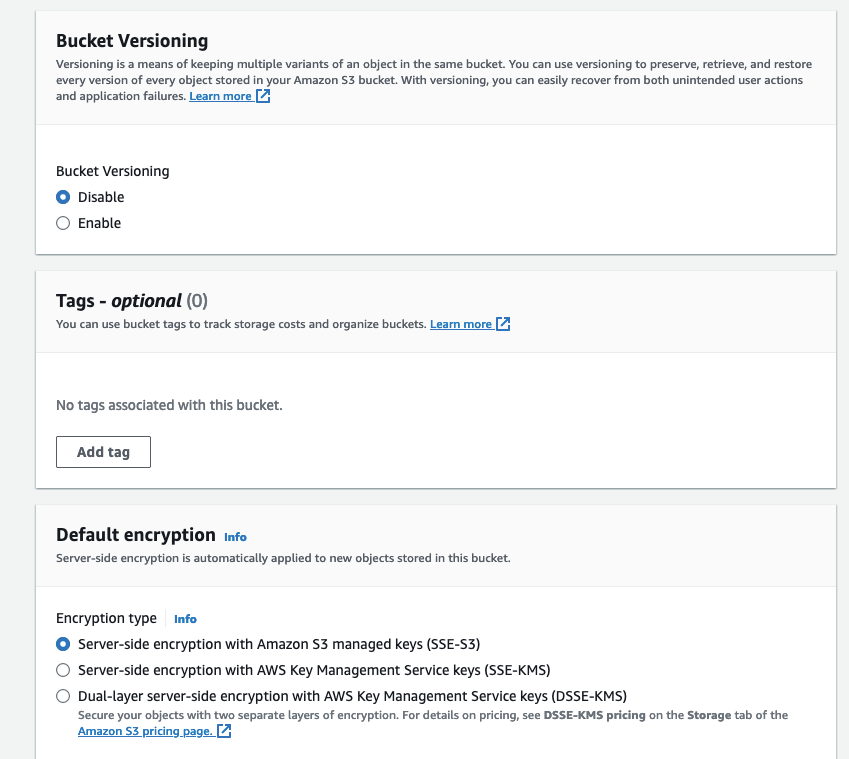Open the Amazon S3 pricing page link

[x=146, y=731]
